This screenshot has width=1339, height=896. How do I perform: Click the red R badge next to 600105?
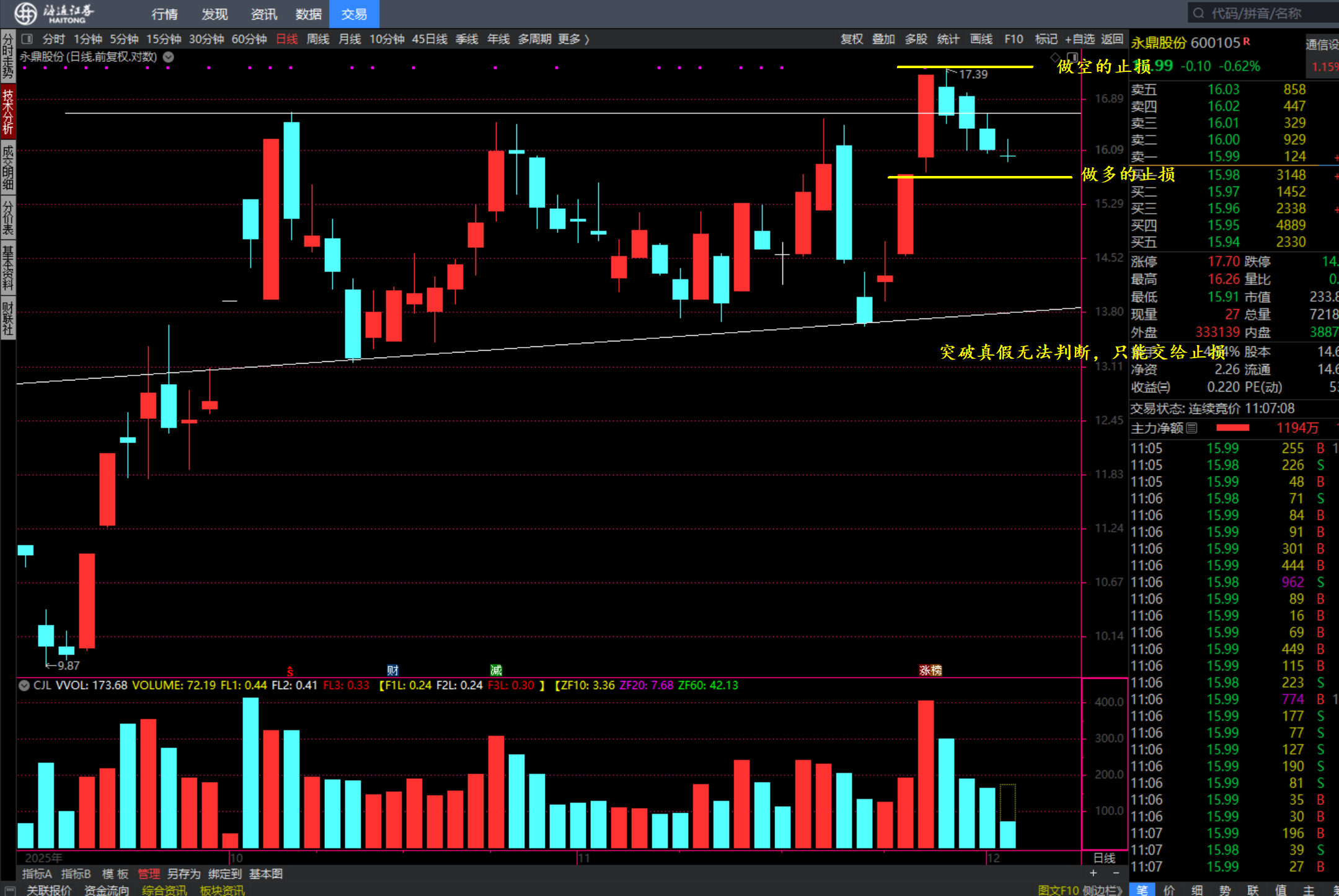1247,41
